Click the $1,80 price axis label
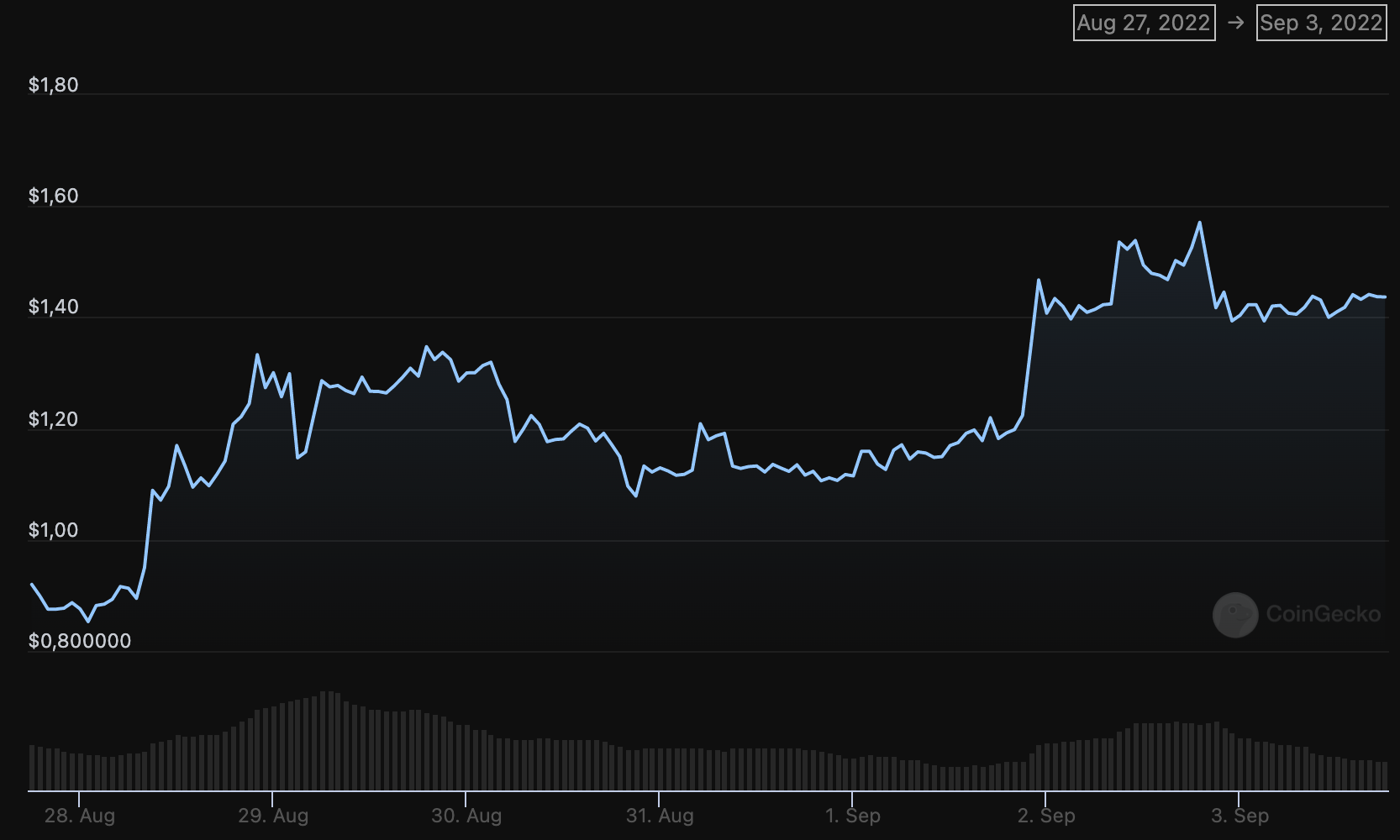 point(53,85)
